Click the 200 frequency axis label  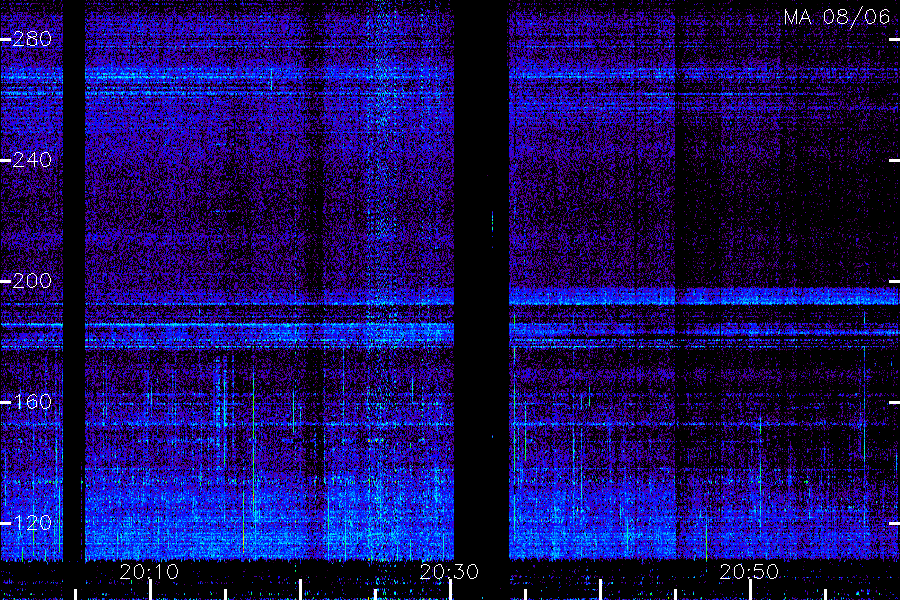tap(32, 281)
